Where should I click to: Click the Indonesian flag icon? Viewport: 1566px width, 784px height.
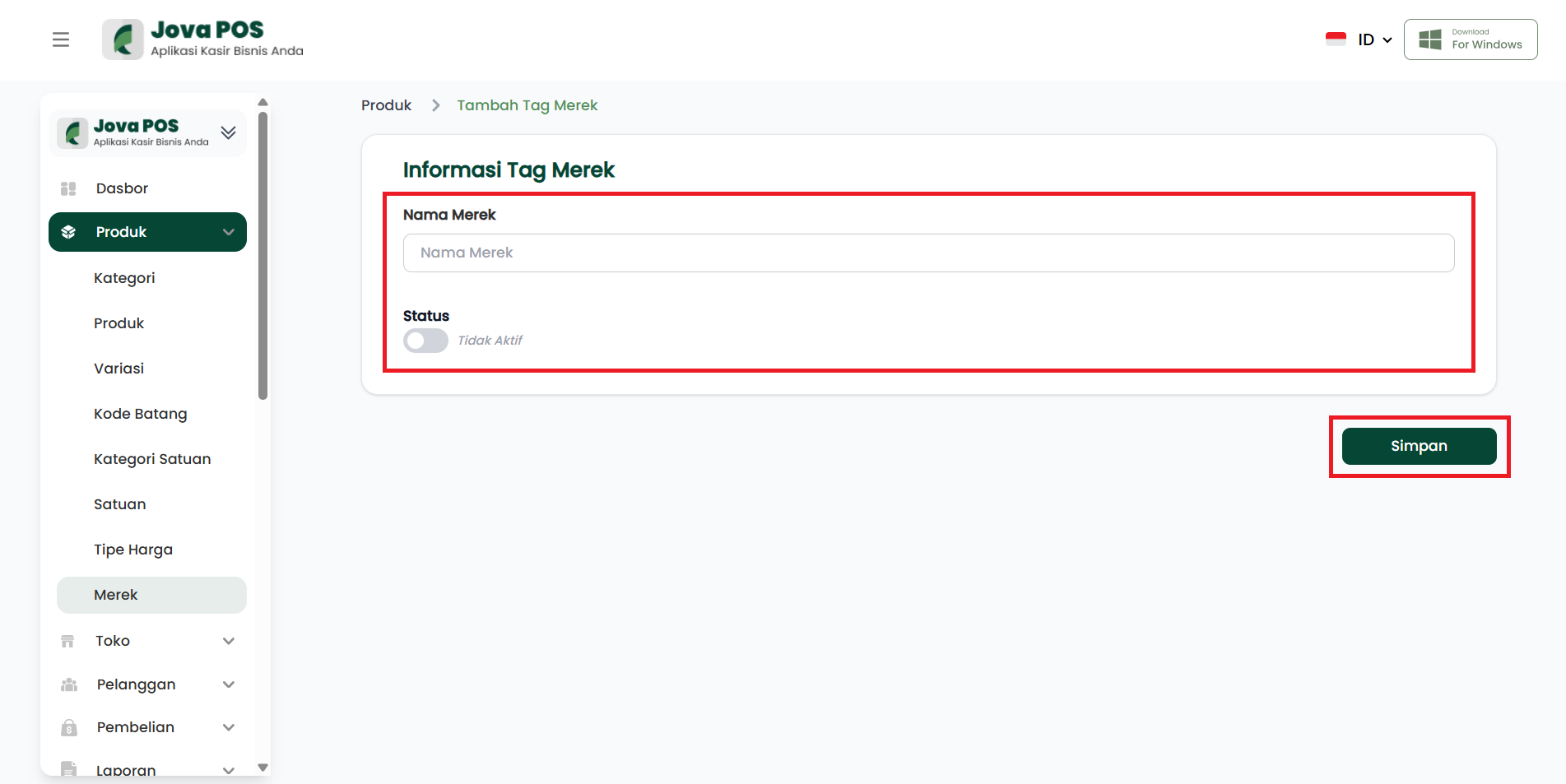tap(1336, 39)
